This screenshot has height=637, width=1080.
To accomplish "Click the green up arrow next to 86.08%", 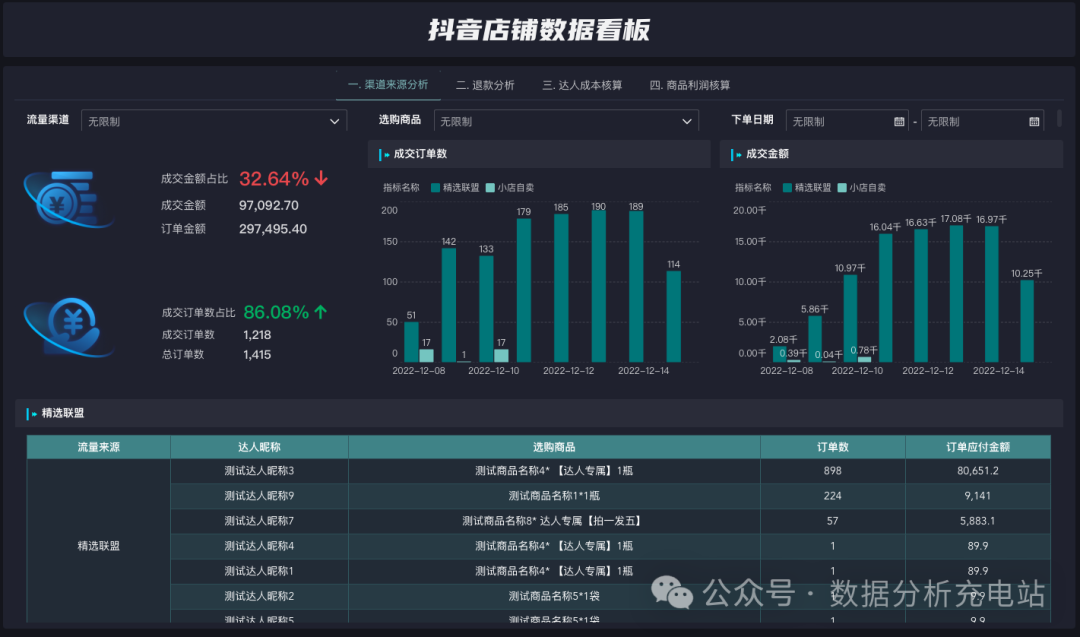I will (320, 312).
